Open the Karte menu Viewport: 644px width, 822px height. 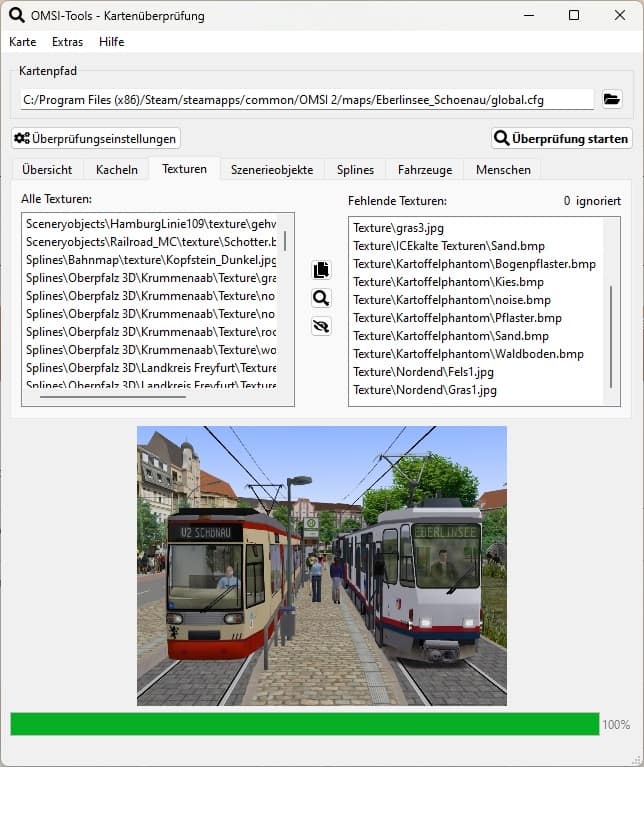click(23, 42)
